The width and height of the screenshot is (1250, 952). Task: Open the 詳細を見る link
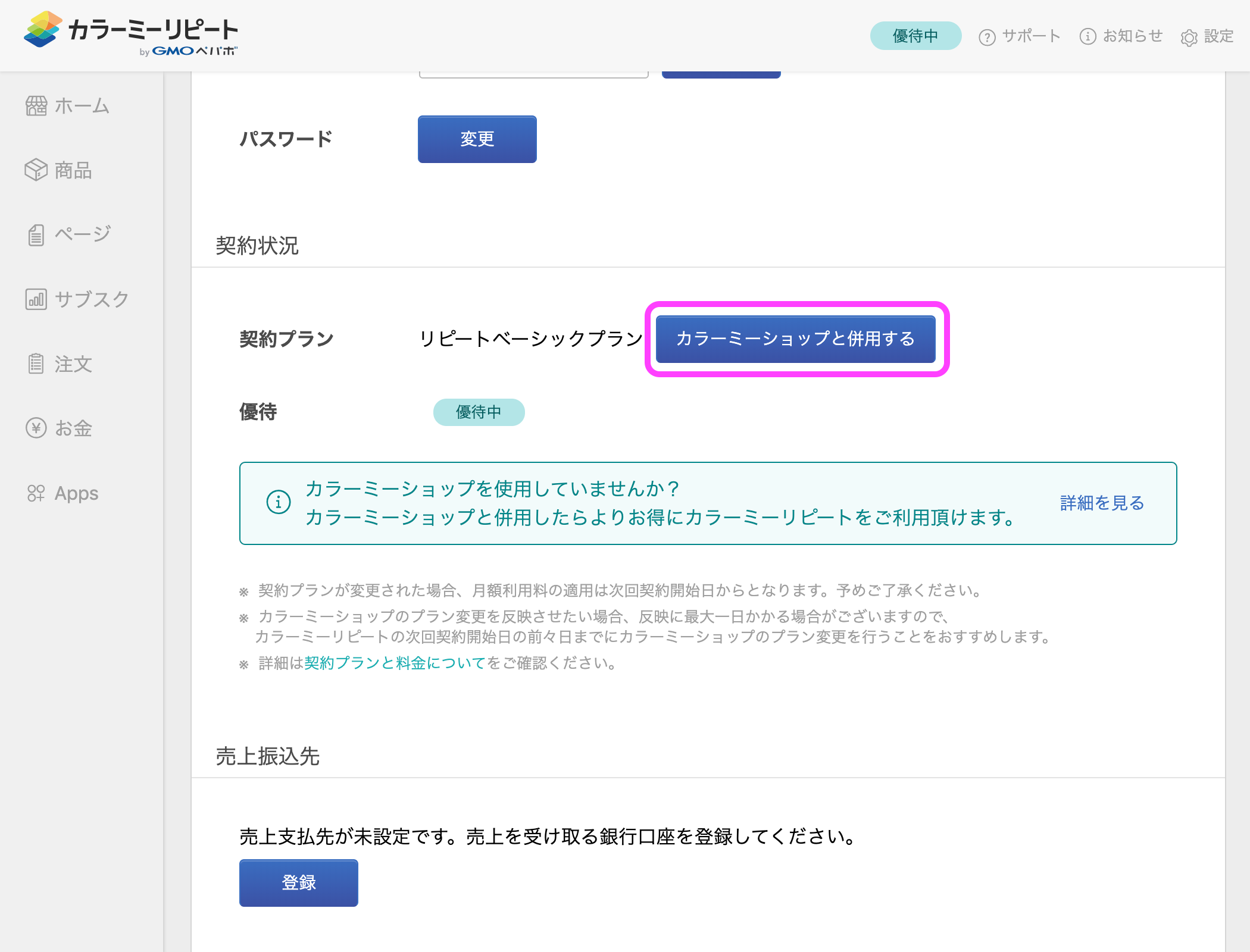[1102, 503]
